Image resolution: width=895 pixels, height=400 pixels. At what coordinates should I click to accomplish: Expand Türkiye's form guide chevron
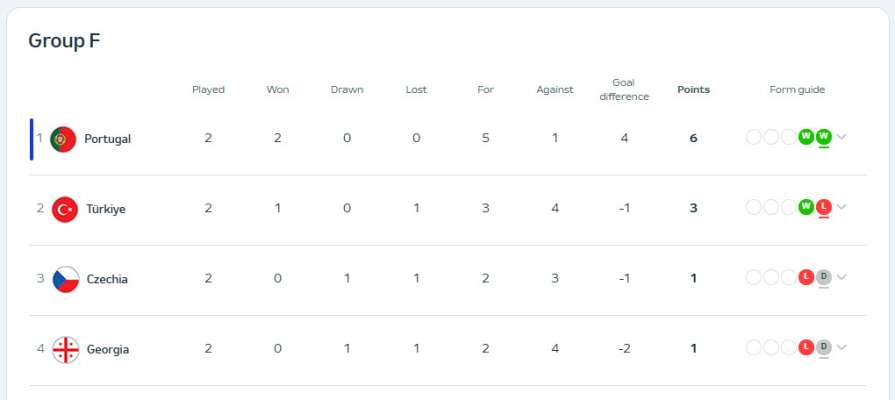tap(842, 207)
